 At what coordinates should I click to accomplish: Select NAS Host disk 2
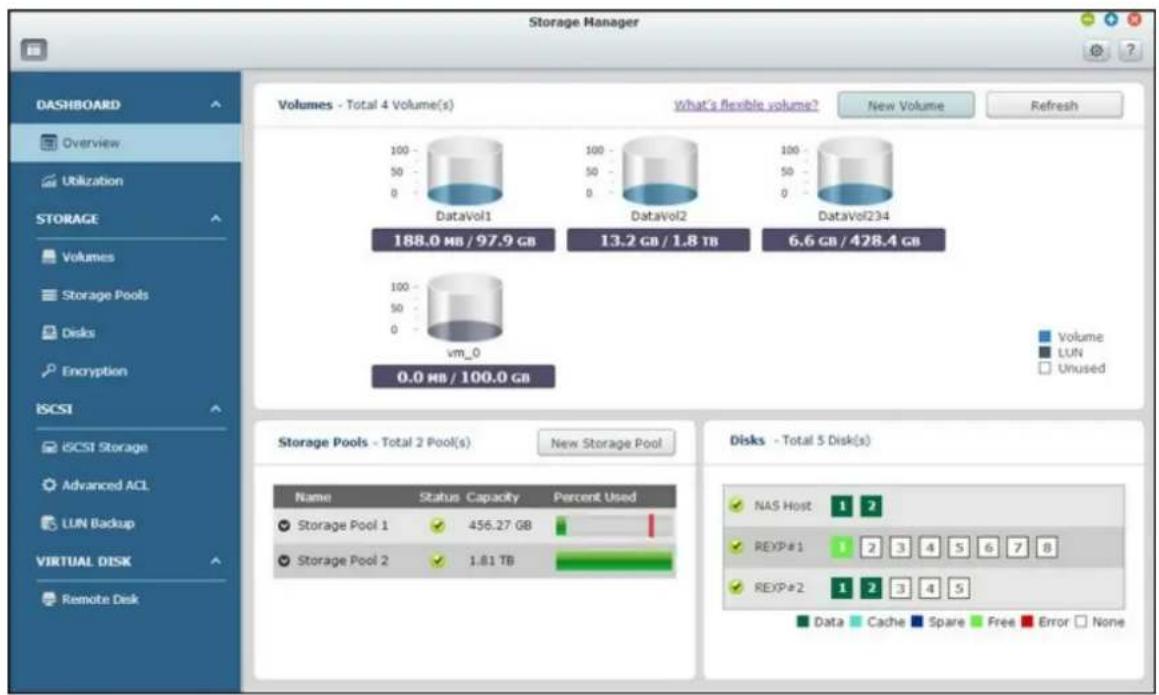(871, 506)
